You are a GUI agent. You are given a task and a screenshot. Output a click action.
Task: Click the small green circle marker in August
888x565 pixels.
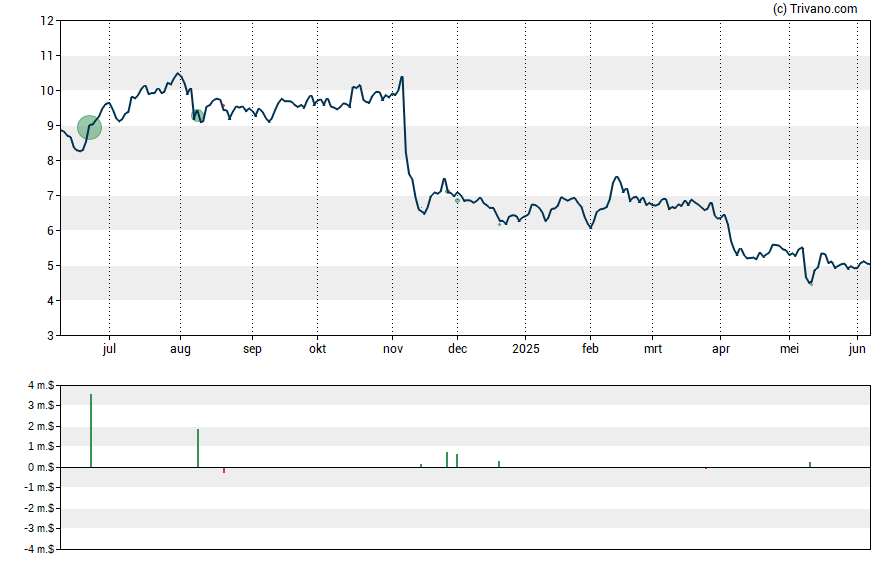point(198,115)
